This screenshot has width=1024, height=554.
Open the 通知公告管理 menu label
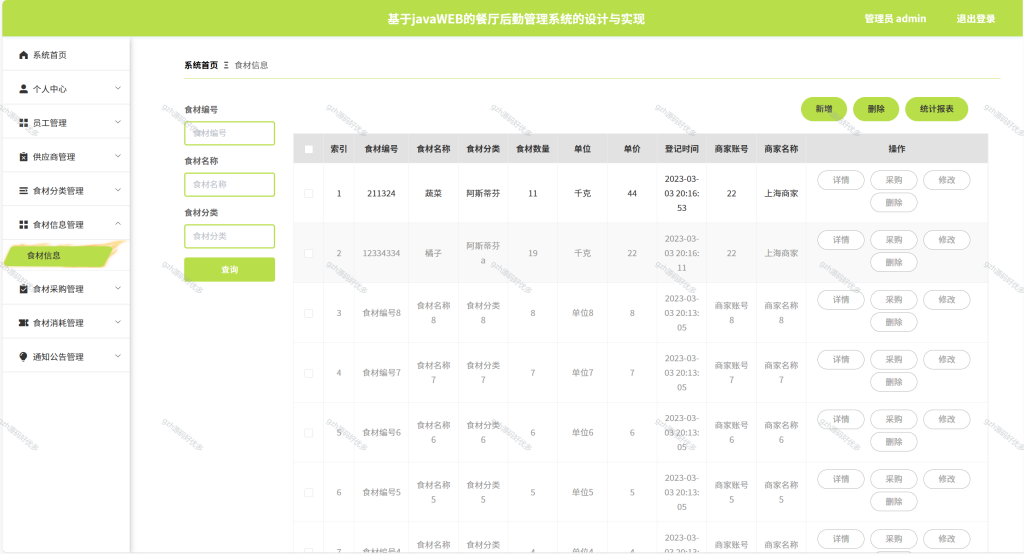click(x=58, y=357)
